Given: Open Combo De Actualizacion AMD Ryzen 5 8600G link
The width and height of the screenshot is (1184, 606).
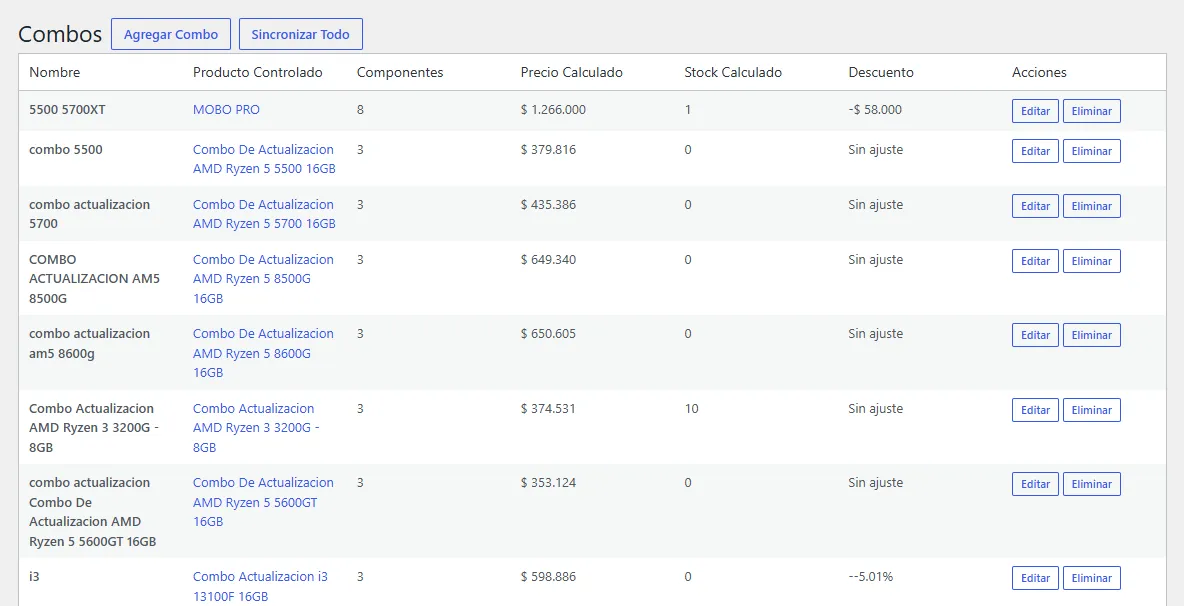Looking at the screenshot, I should click(x=264, y=353).
